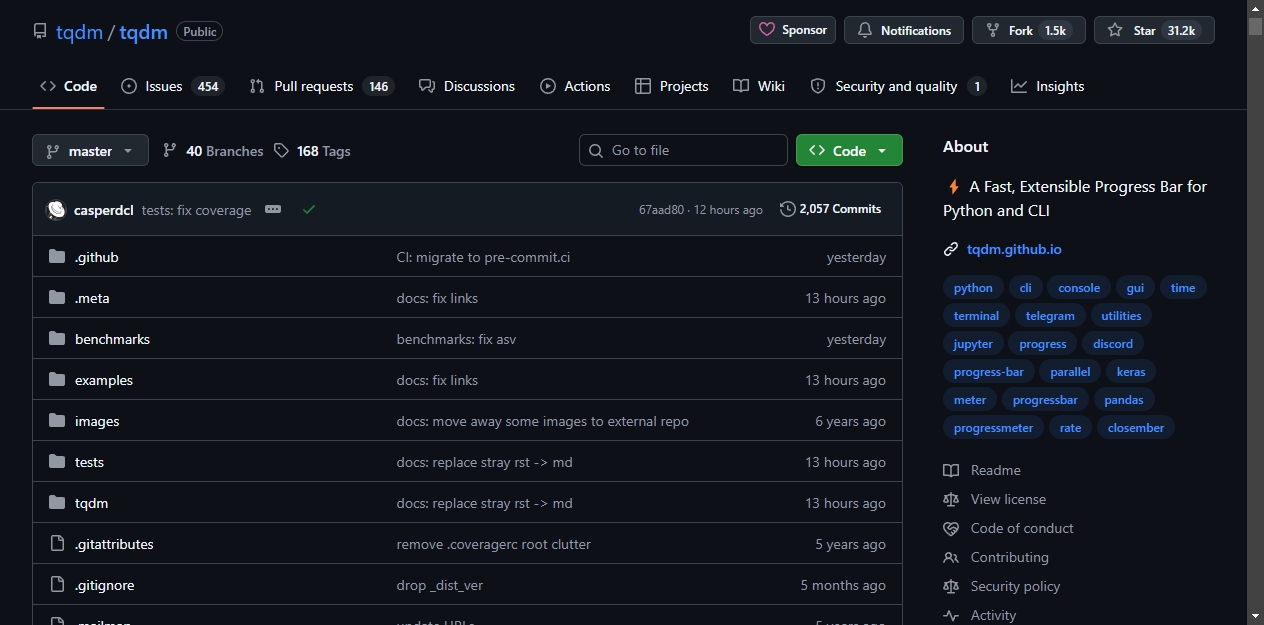The image size is (1264, 625).
Task: Open the examples folder
Action: tap(104, 380)
